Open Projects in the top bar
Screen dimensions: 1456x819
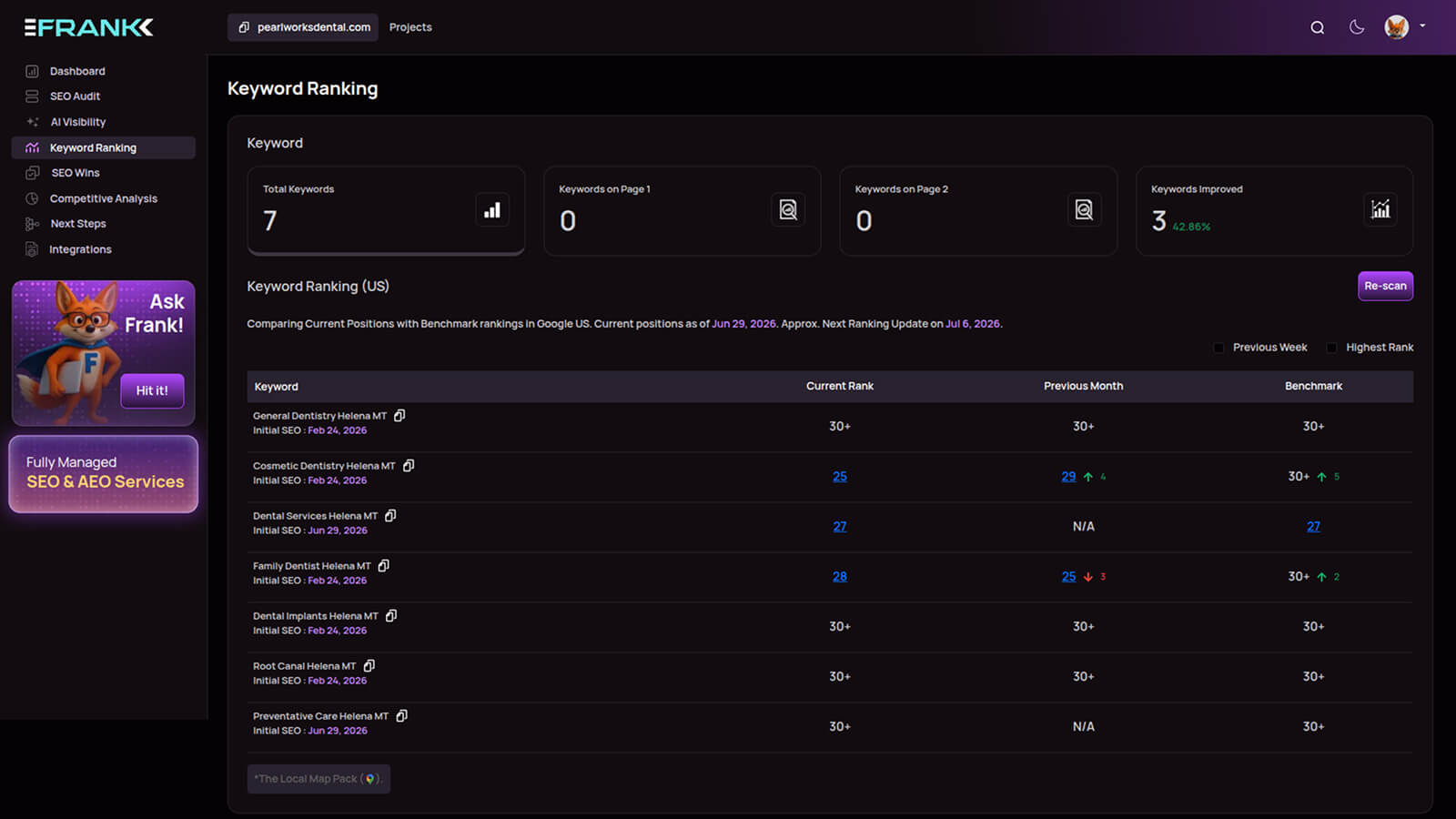[x=410, y=27]
